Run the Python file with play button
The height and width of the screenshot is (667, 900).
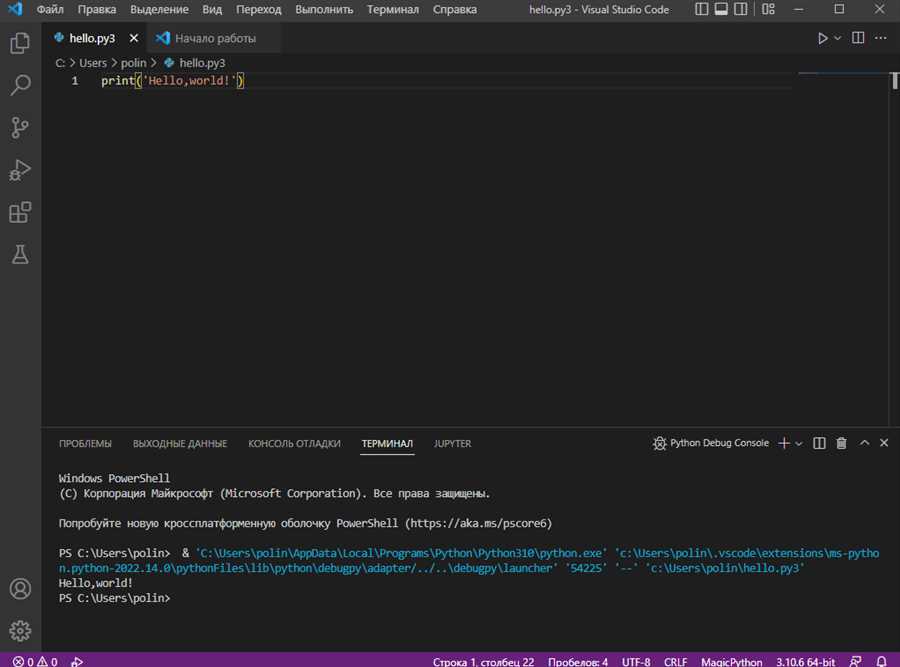(x=822, y=38)
